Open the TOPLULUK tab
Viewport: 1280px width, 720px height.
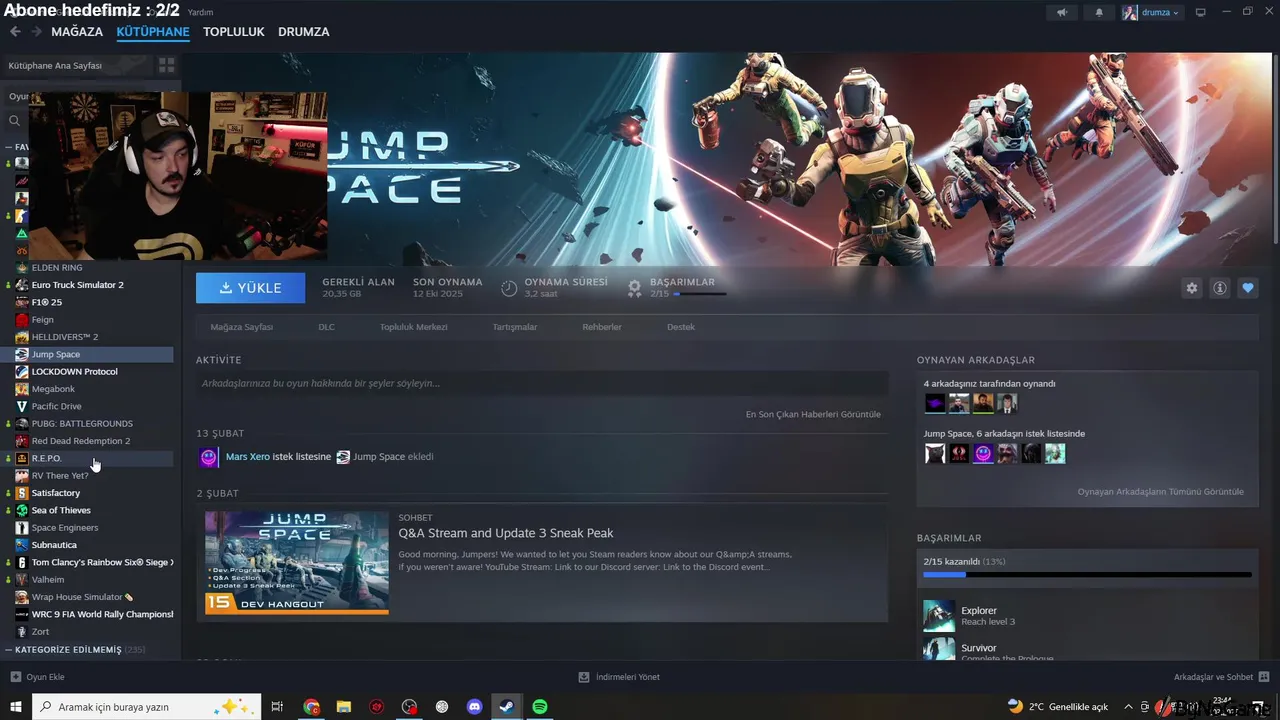pyautogui.click(x=234, y=32)
